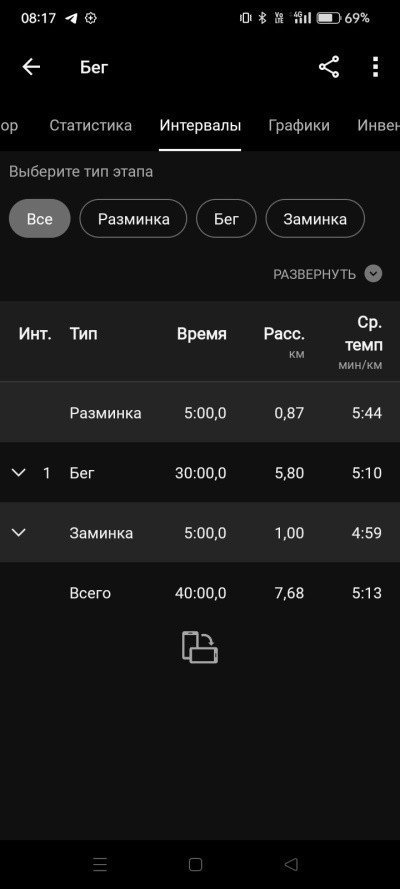Open the Интервалы tab
Screen dimensions: 400x889
click(200, 125)
